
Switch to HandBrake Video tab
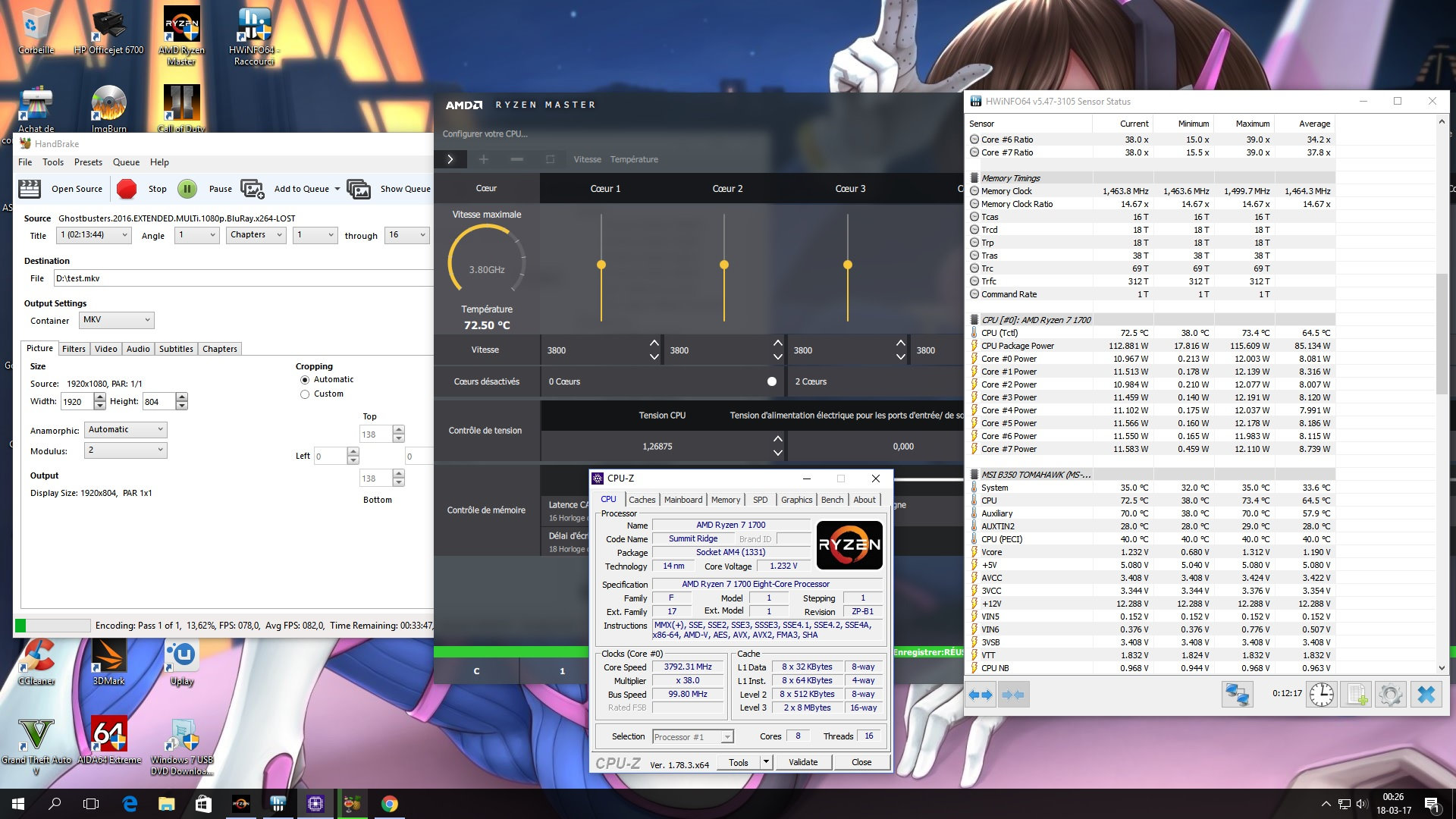pyautogui.click(x=105, y=349)
